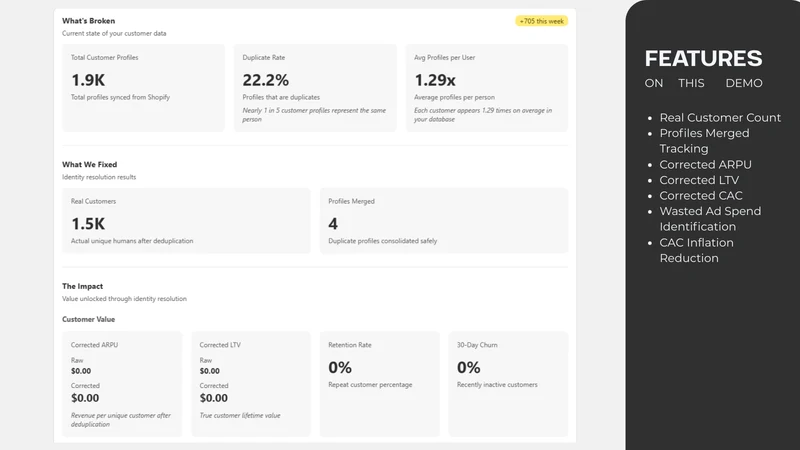800x450 pixels.
Task: Click the '30-Day Churn' card label
Action: (x=477, y=345)
